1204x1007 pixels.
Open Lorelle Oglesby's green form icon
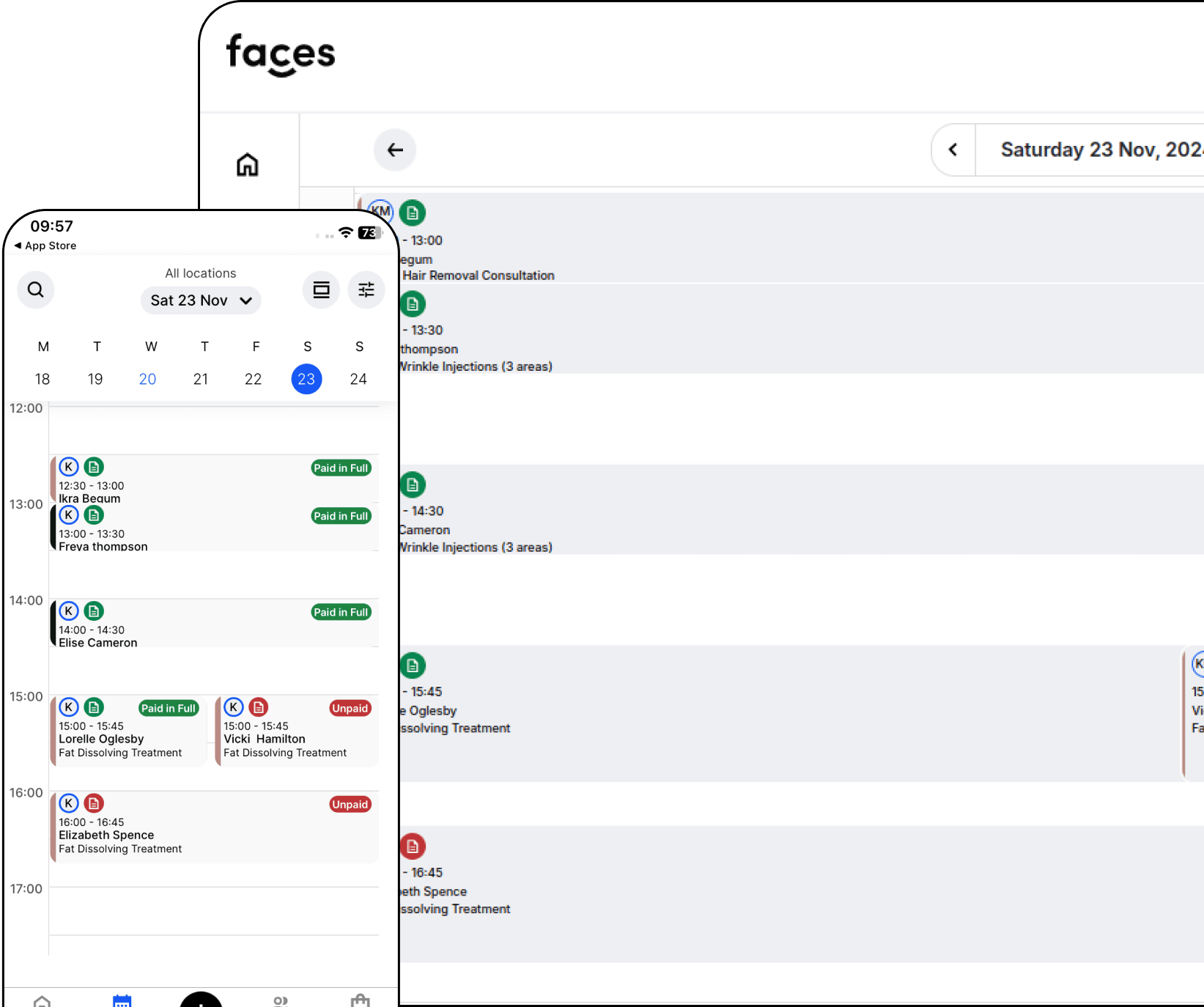(x=94, y=707)
